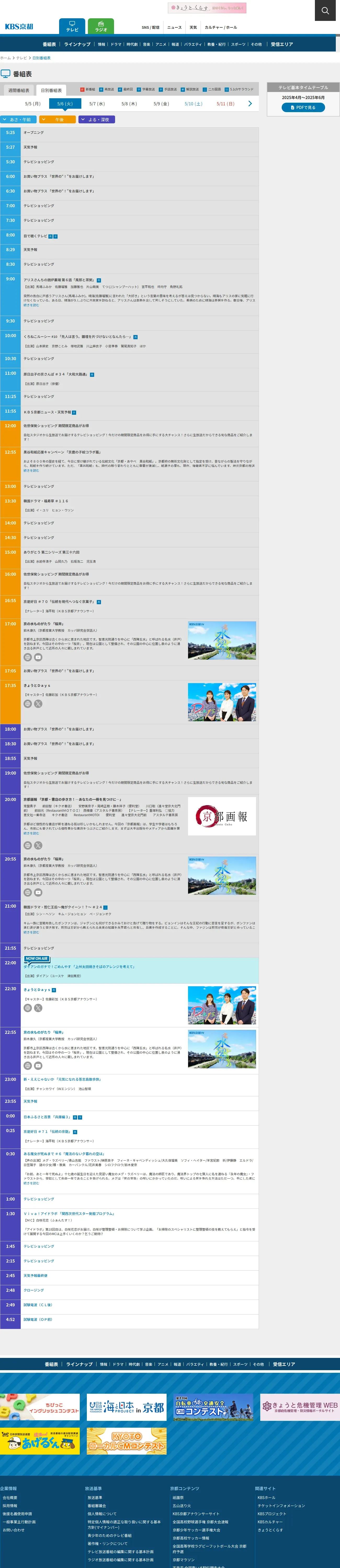
Task: Open the 週間番組表 tab
Action: [18, 90]
